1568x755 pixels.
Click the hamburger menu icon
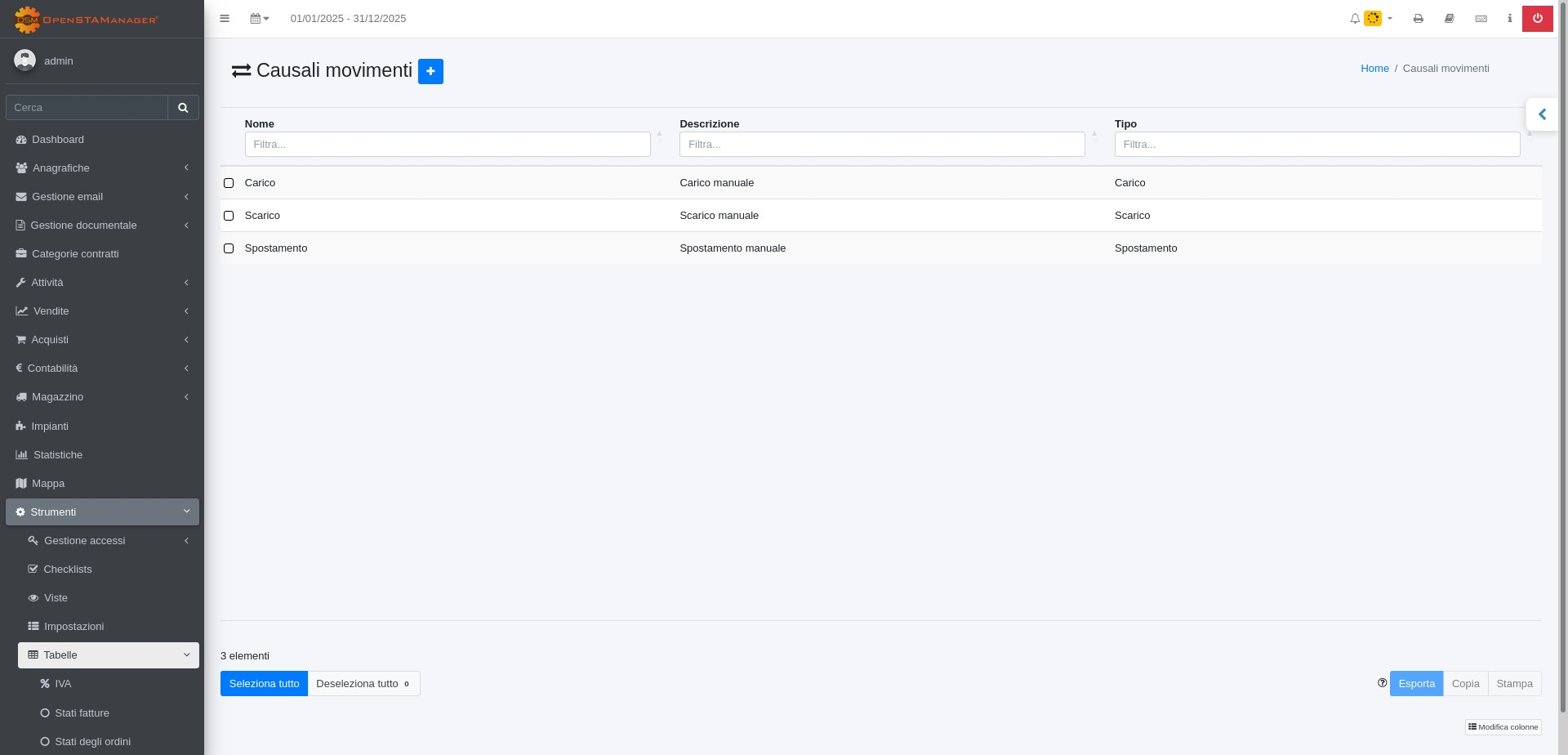tap(225, 19)
